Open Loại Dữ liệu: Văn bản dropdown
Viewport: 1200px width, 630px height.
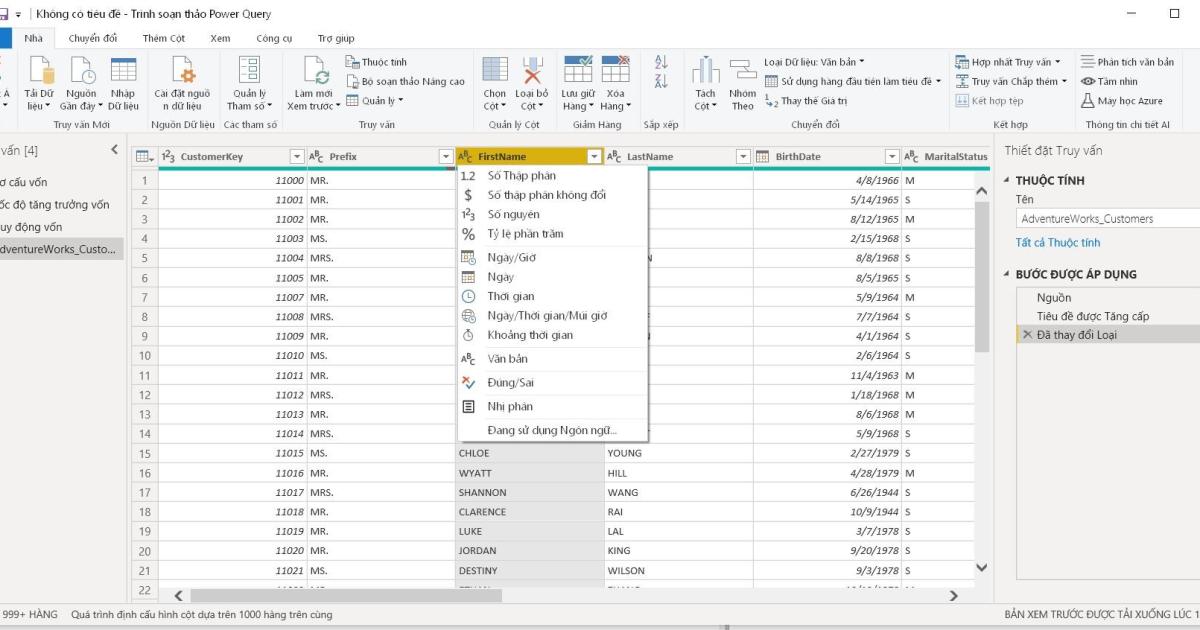pos(814,62)
